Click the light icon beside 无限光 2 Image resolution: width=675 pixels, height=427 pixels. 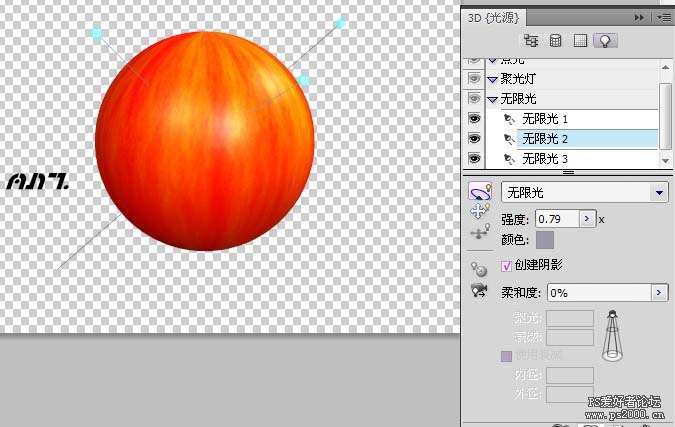click(509, 139)
